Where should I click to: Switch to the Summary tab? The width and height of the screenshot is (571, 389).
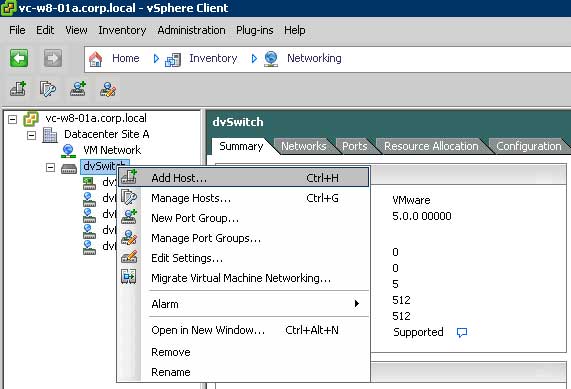pyautogui.click(x=241, y=146)
